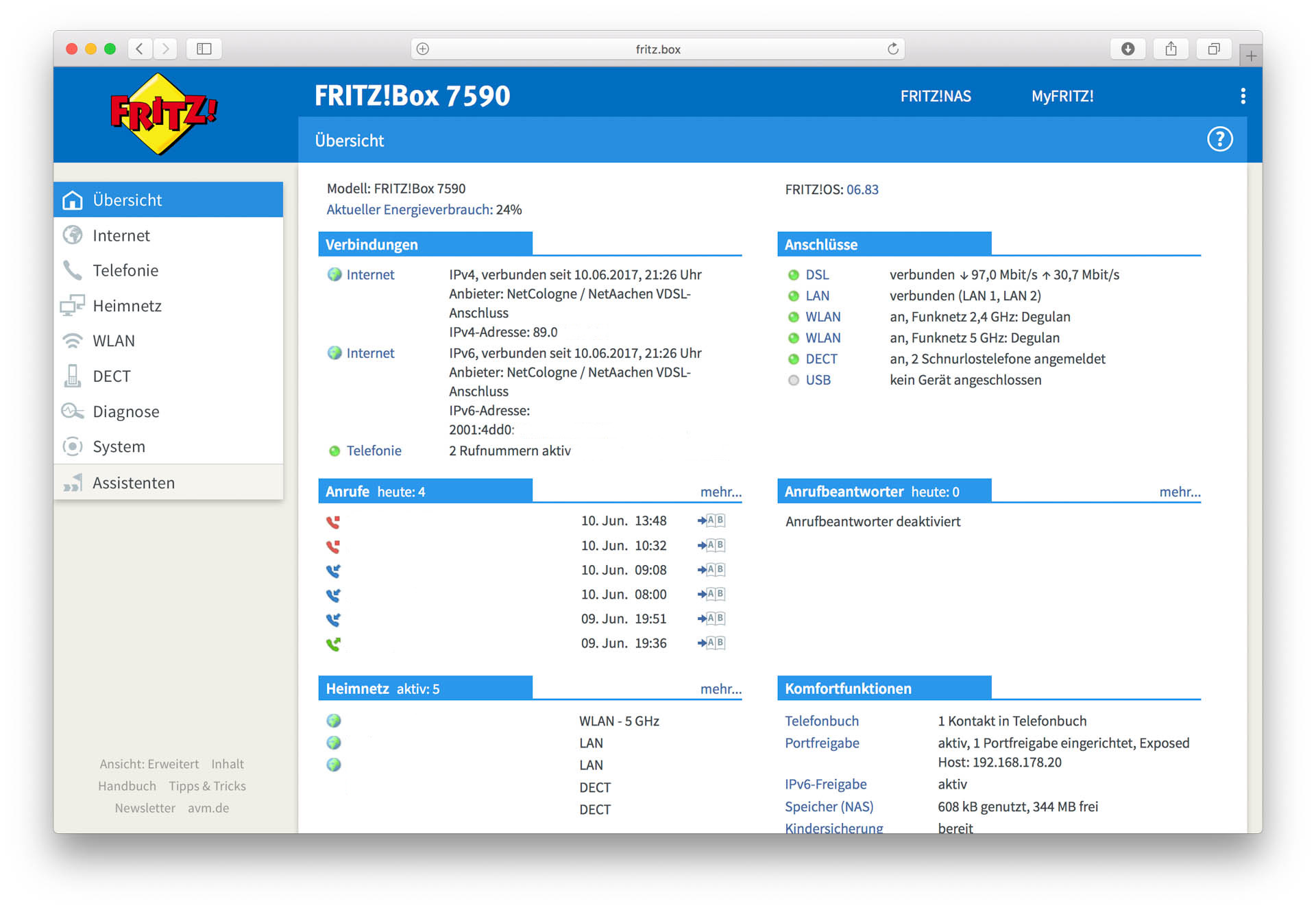Open the Handbuch footer link
This screenshot has height=910, width=1316.
tap(127, 786)
